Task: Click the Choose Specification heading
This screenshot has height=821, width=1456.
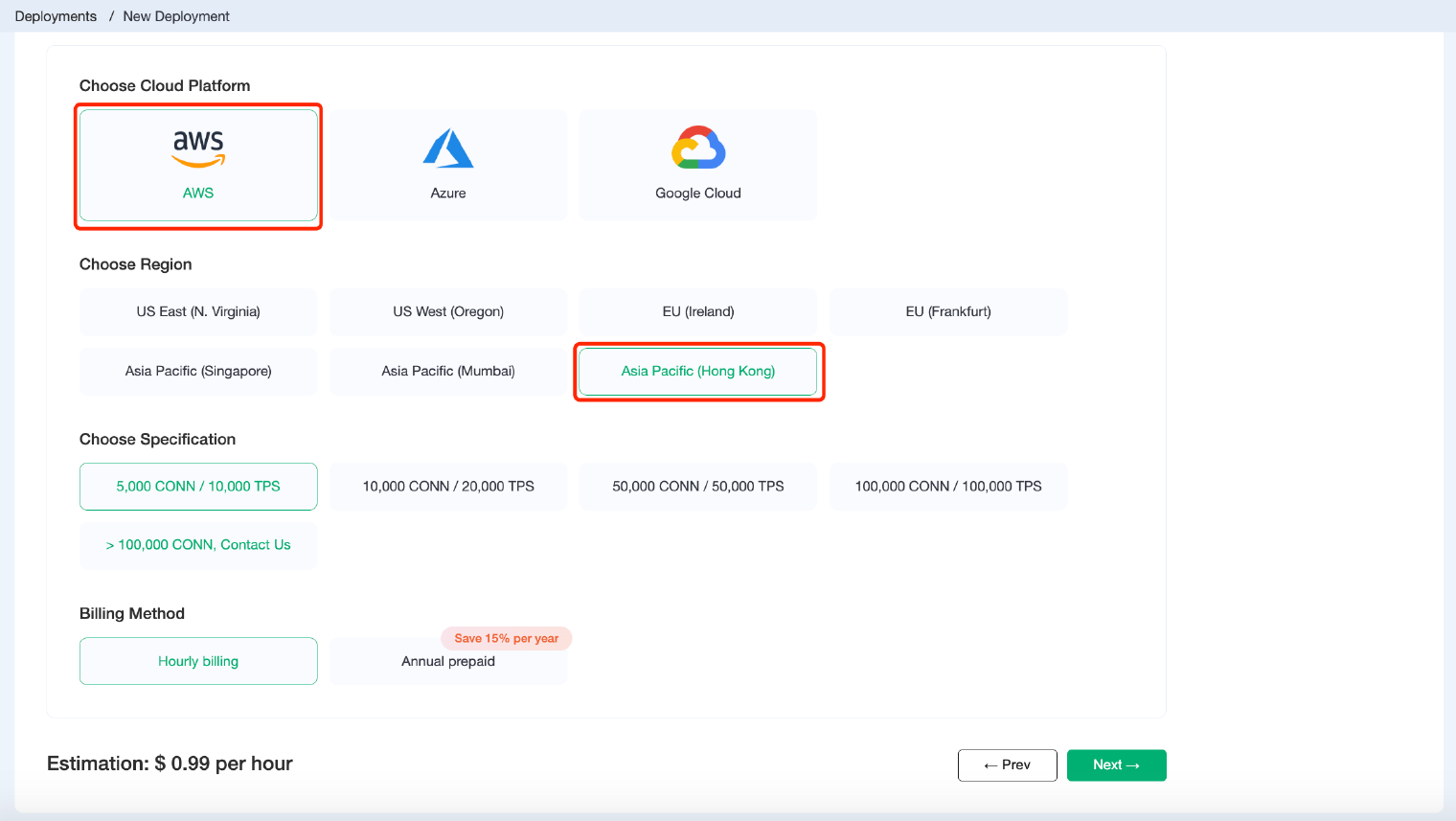Action: coord(157,439)
